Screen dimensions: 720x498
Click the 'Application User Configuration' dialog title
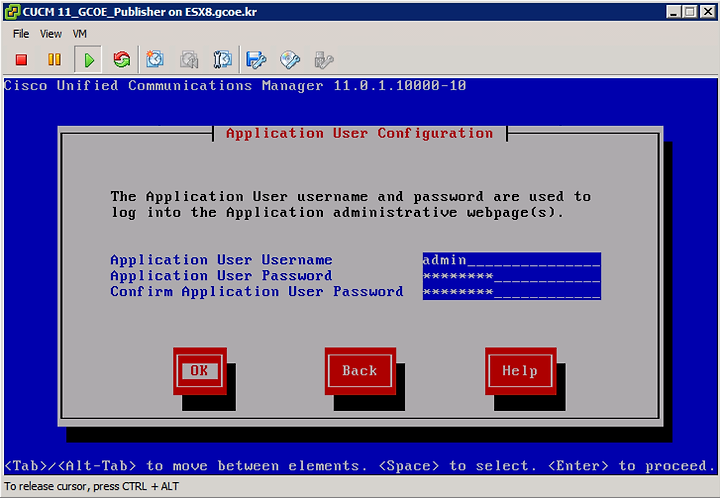pyautogui.click(x=360, y=134)
